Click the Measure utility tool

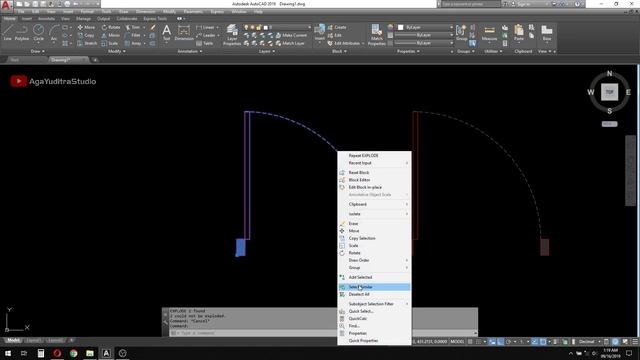[489, 33]
